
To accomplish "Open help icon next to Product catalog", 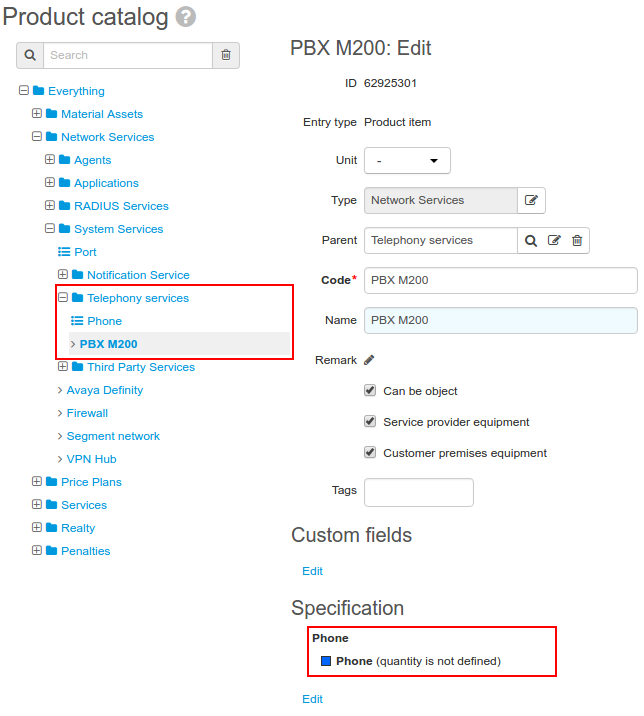I will tap(186, 17).
